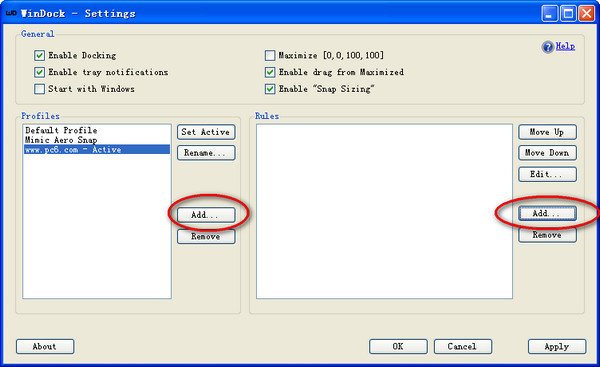Click the Move Down rule button
This screenshot has width=600, height=367.
tap(547, 153)
